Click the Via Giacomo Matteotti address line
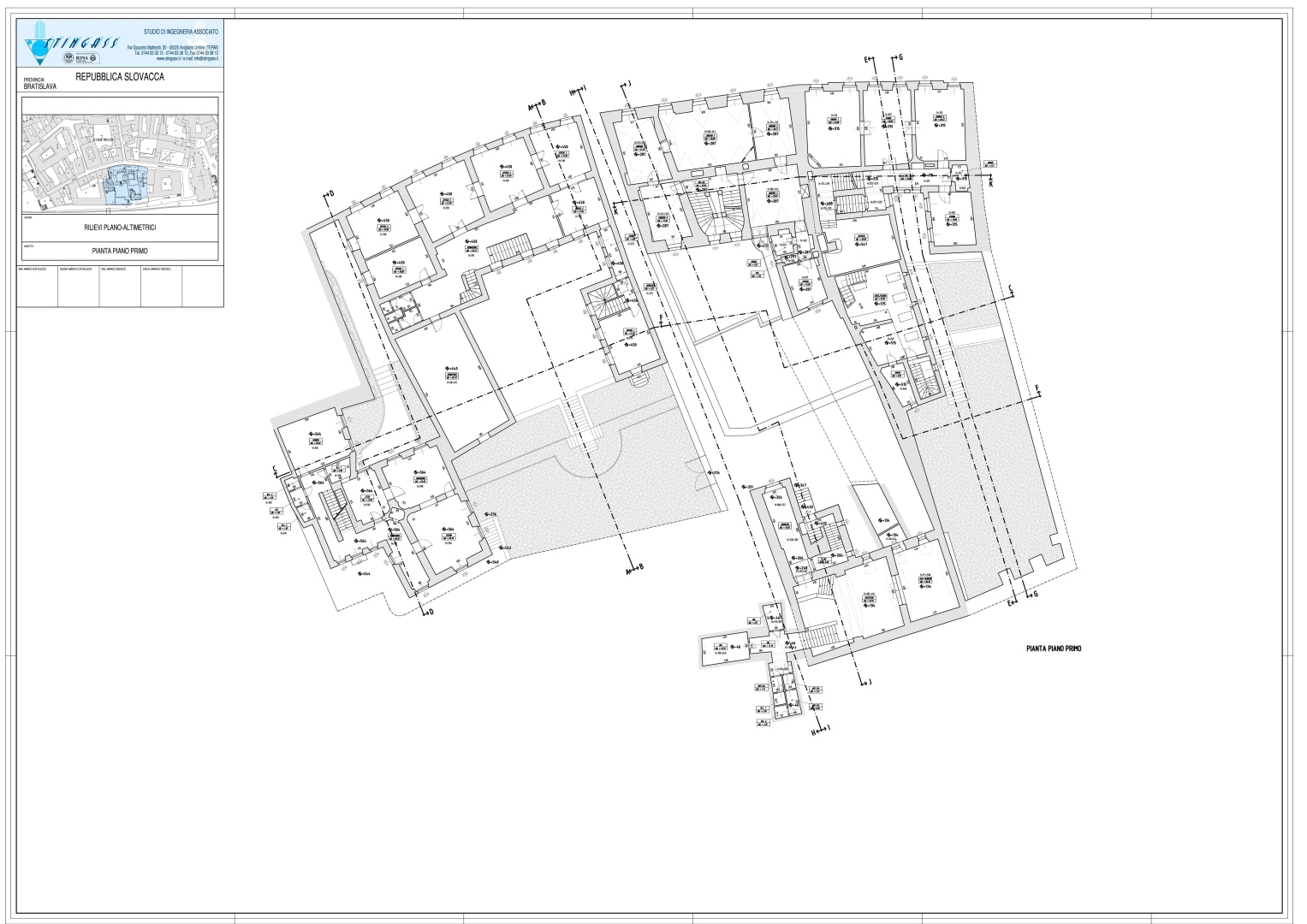The height and width of the screenshot is (924, 1307). click(x=172, y=46)
